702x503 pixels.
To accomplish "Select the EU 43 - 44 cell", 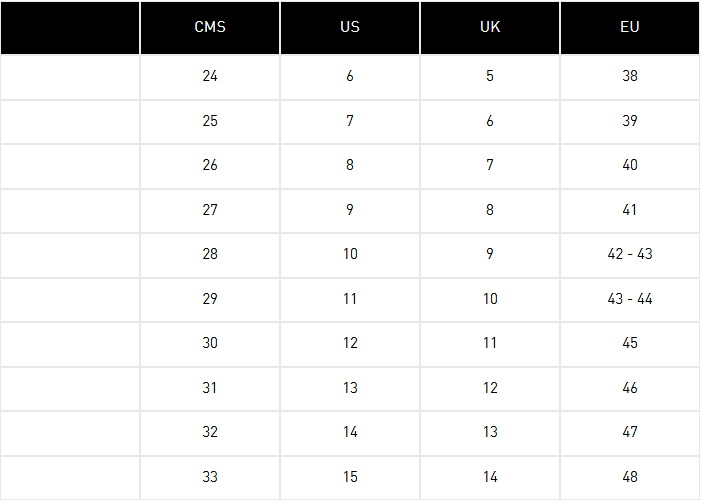I will pos(630,299).
